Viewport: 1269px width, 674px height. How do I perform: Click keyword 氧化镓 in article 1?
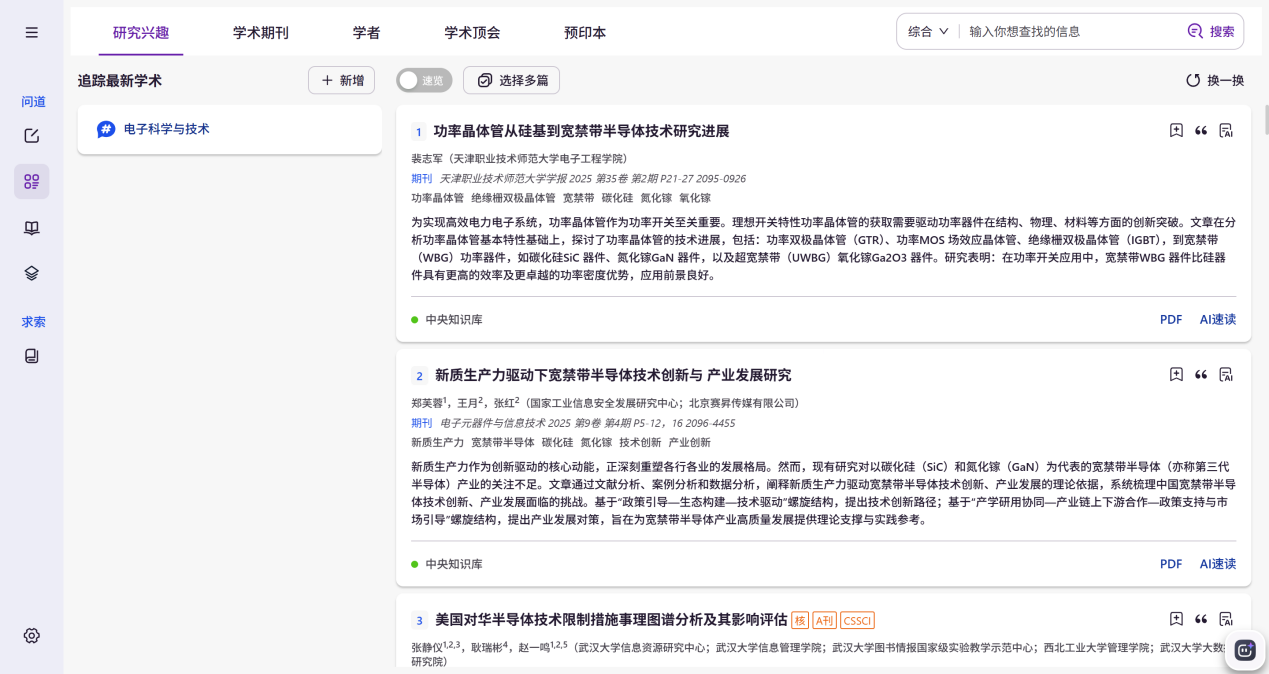click(x=695, y=198)
